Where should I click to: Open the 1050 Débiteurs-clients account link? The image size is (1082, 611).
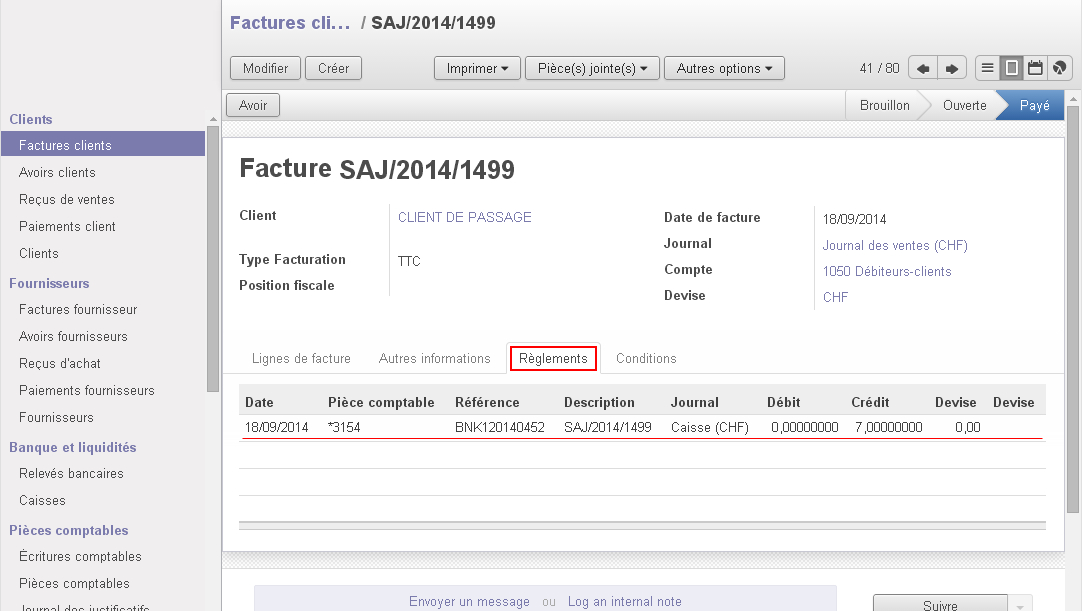886,271
